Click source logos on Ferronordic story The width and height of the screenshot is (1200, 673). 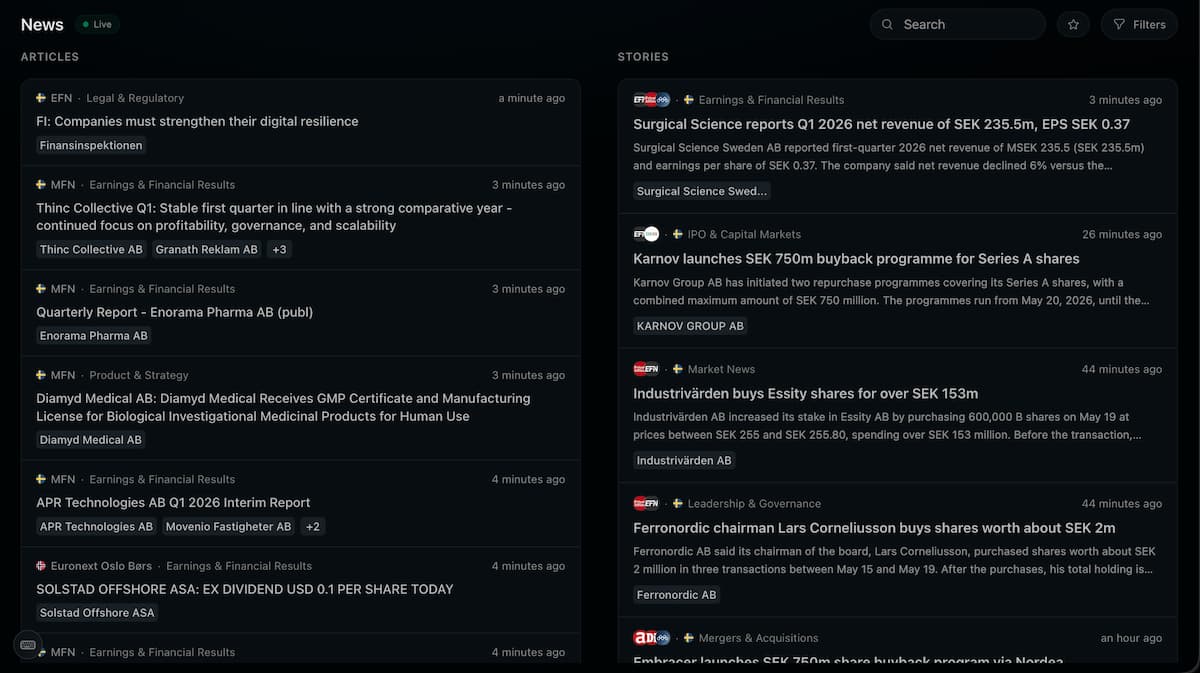tap(646, 503)
